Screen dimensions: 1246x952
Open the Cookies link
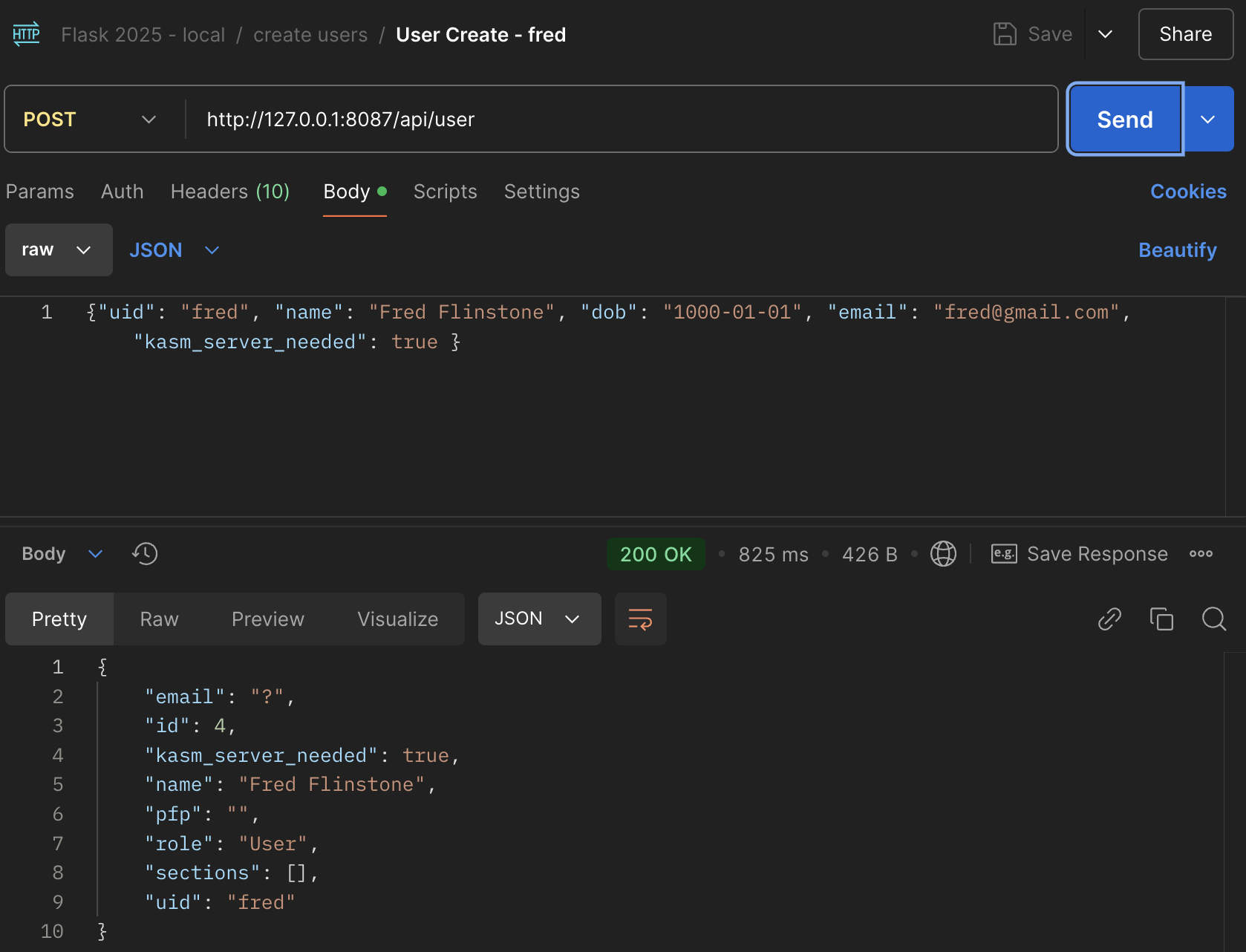1188,192
